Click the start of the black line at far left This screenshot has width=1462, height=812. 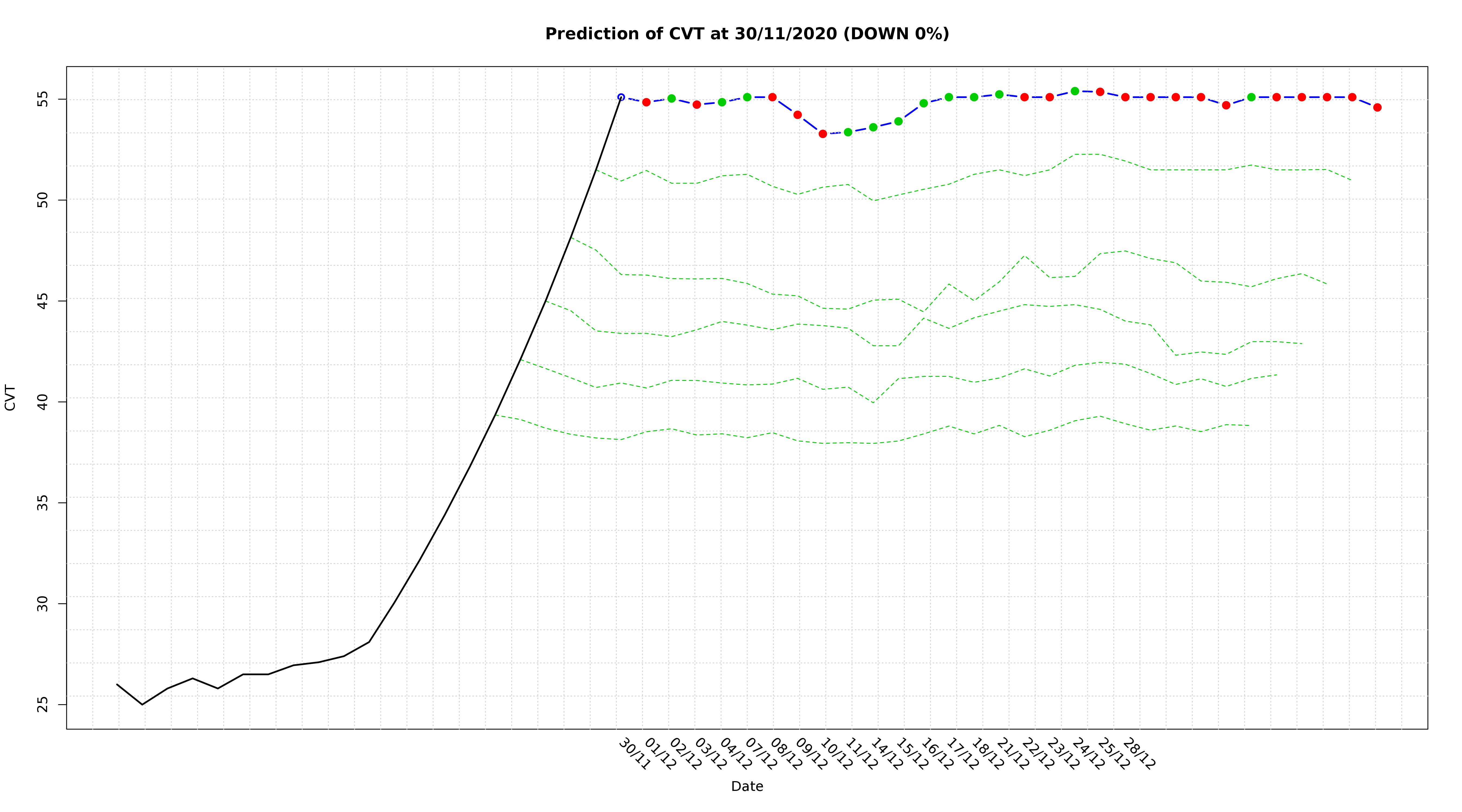117,684
